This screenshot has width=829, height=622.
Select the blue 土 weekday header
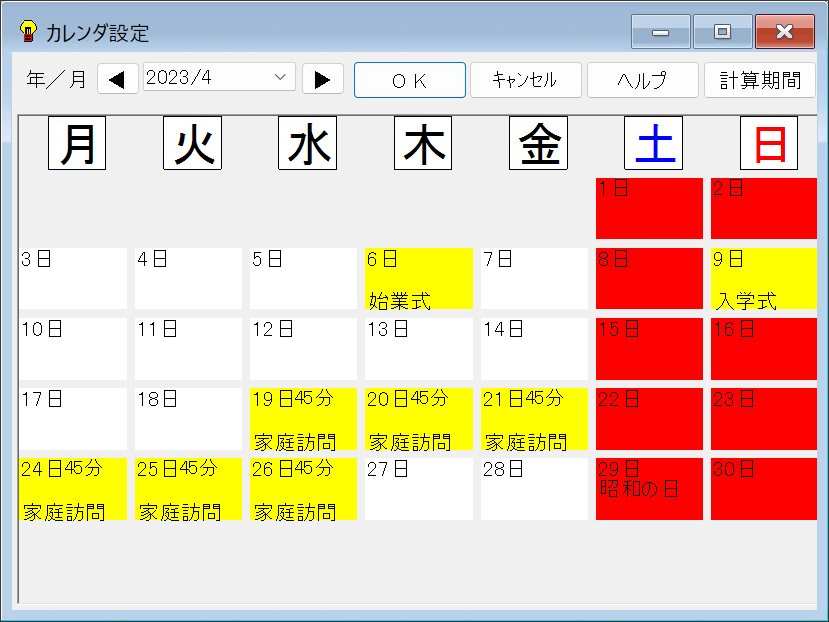653,143
